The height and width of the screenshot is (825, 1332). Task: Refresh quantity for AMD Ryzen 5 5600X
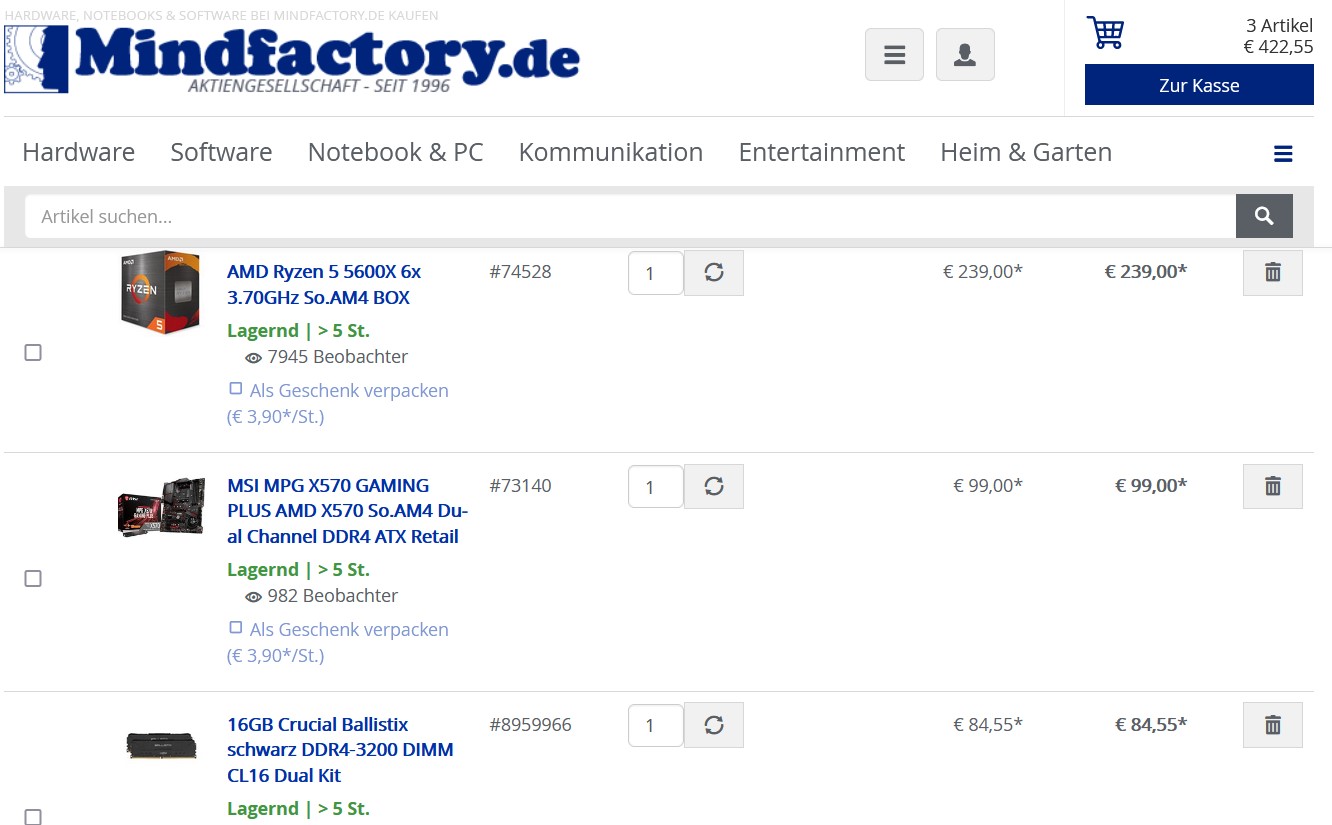(x=714, y=273)
